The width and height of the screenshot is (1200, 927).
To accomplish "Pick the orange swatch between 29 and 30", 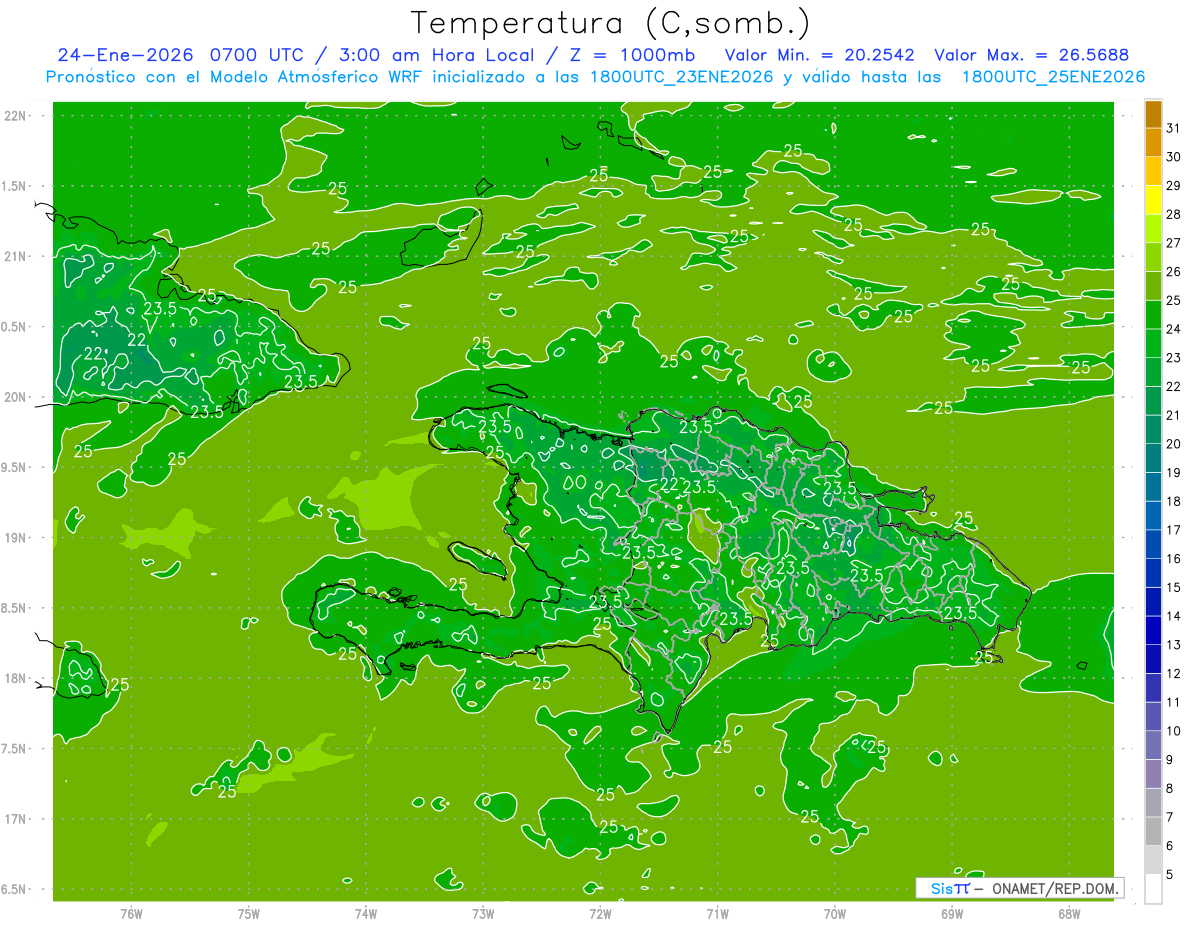I will (1153, 171).
